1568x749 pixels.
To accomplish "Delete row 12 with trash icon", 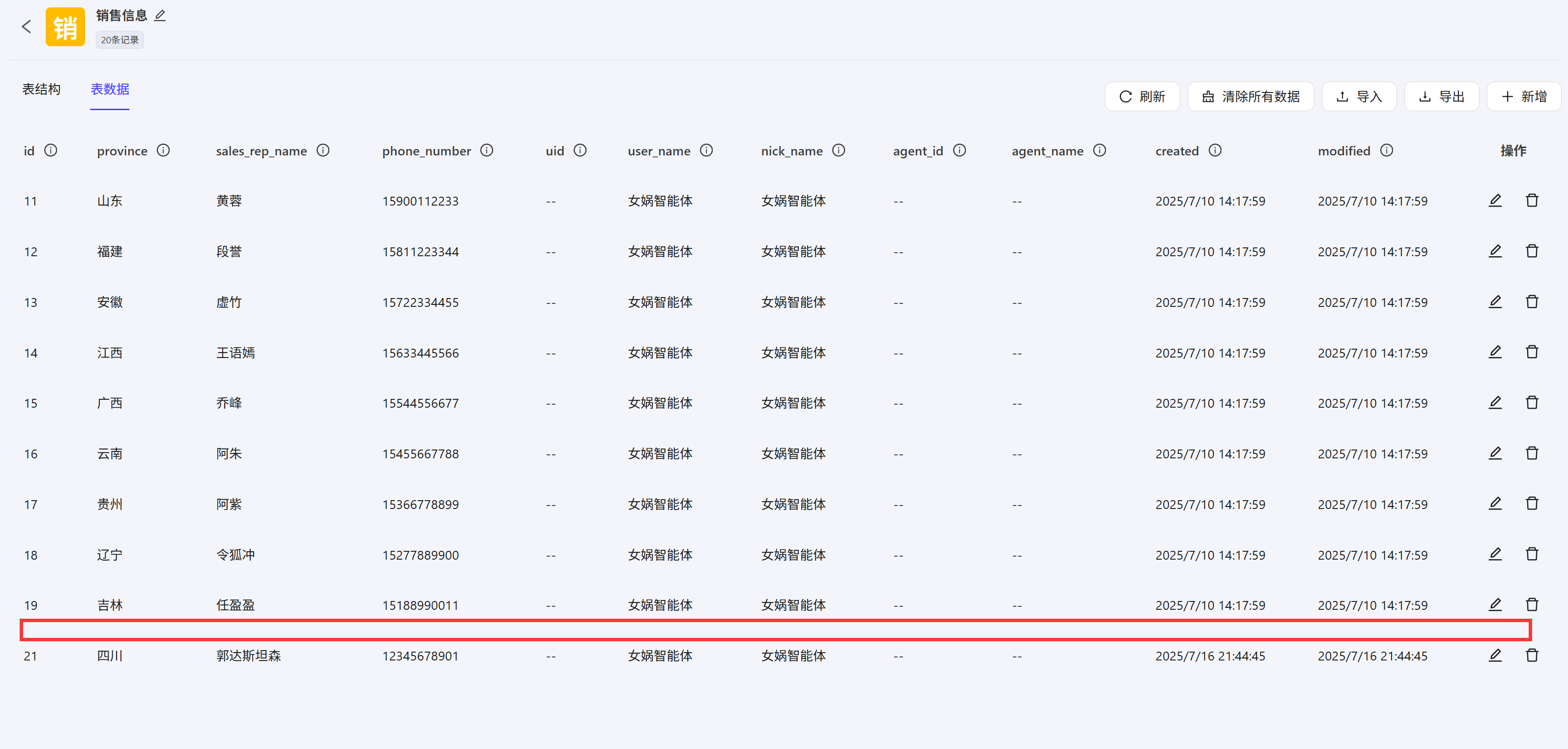I will pyautogui.click(x=1532, y=251).
